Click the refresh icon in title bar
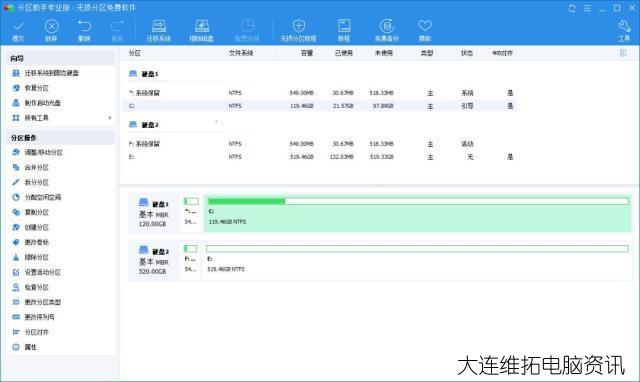 tap(572, 8)
